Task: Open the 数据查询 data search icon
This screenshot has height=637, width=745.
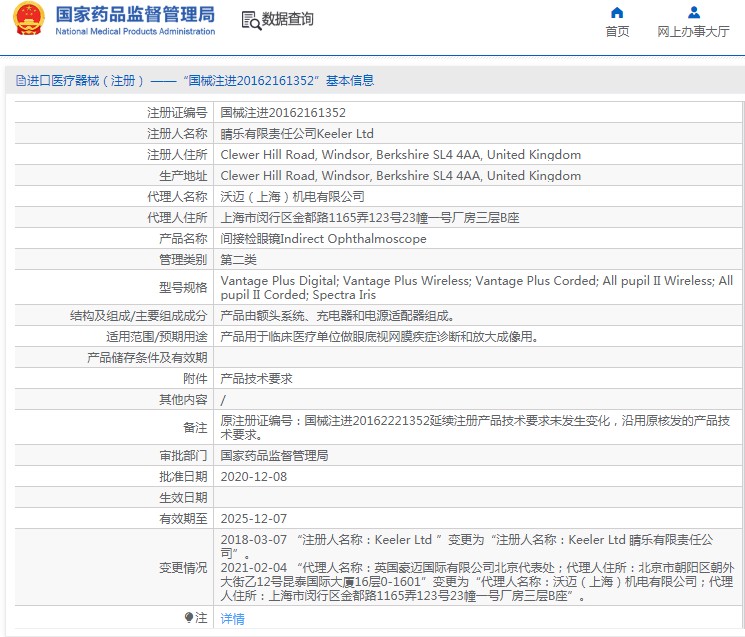Action: click(251, 20)
